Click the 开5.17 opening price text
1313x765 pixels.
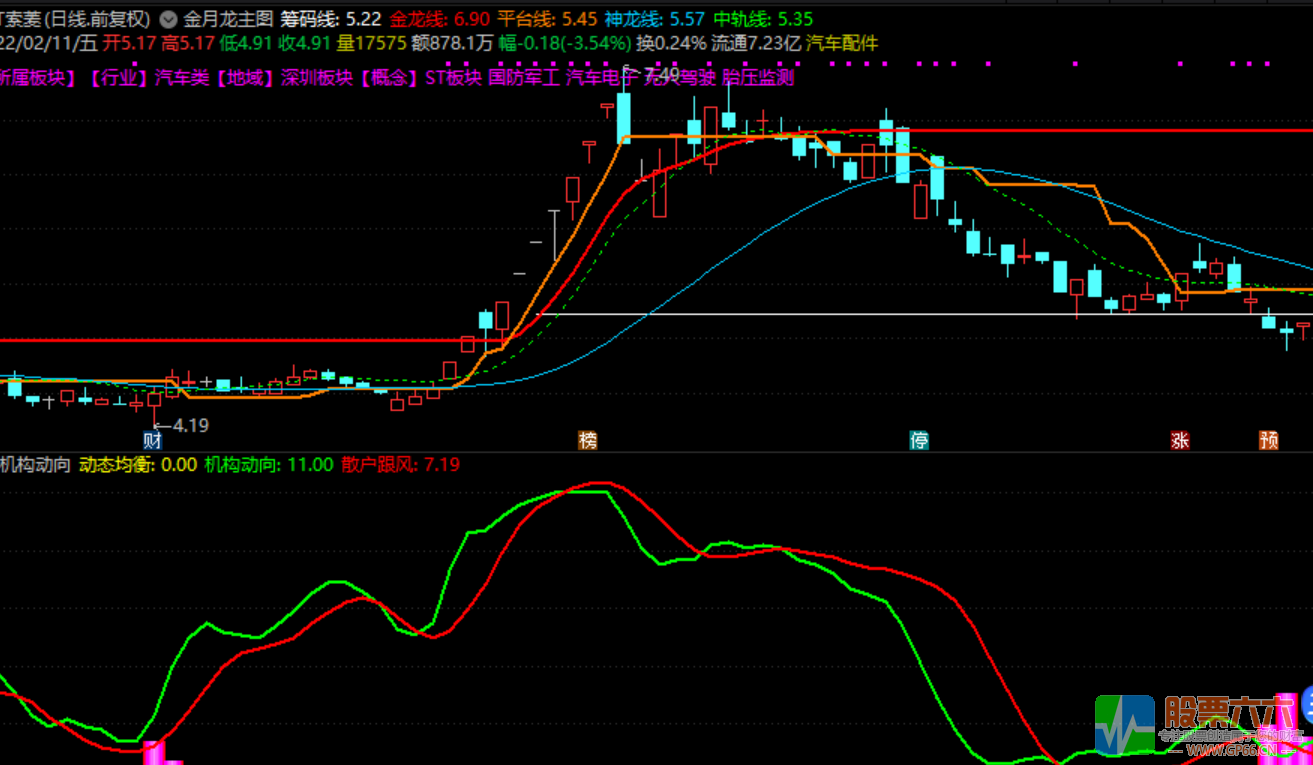pos(130,43)
